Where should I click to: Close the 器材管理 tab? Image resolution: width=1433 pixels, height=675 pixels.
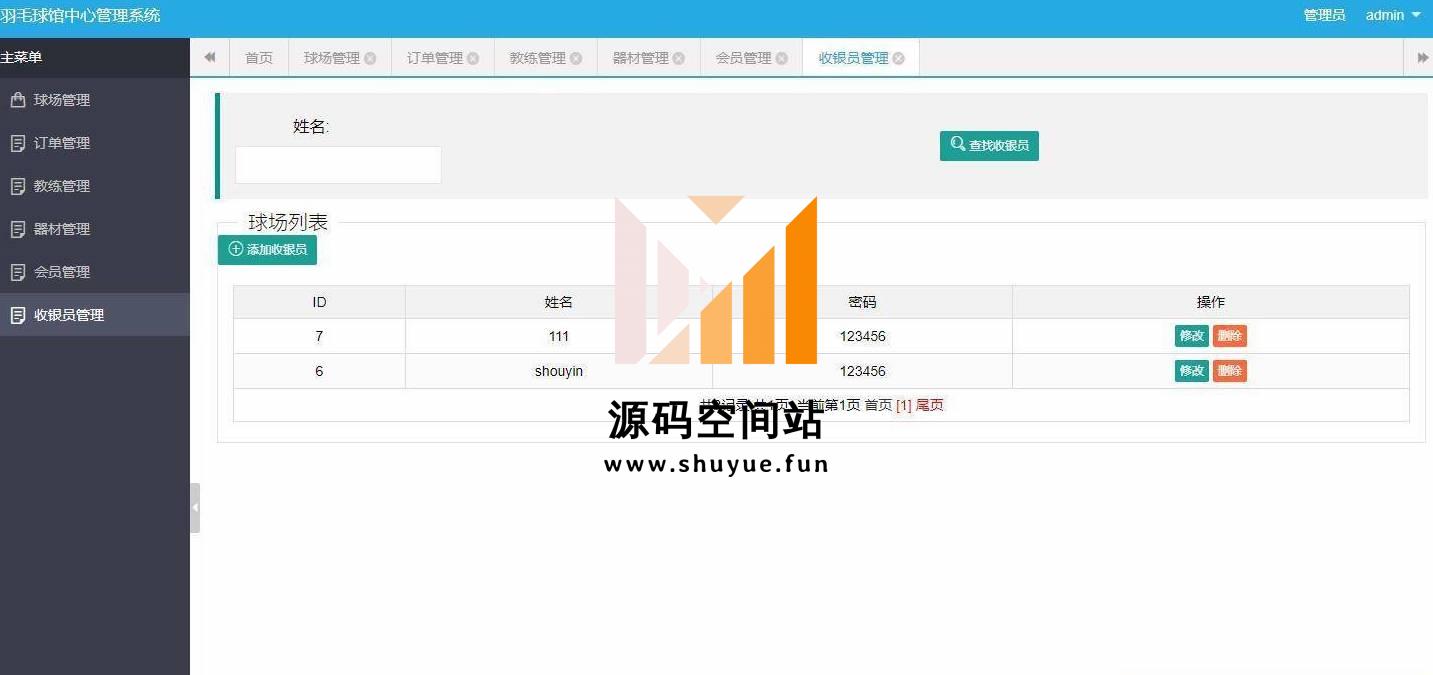coord(679,59)
